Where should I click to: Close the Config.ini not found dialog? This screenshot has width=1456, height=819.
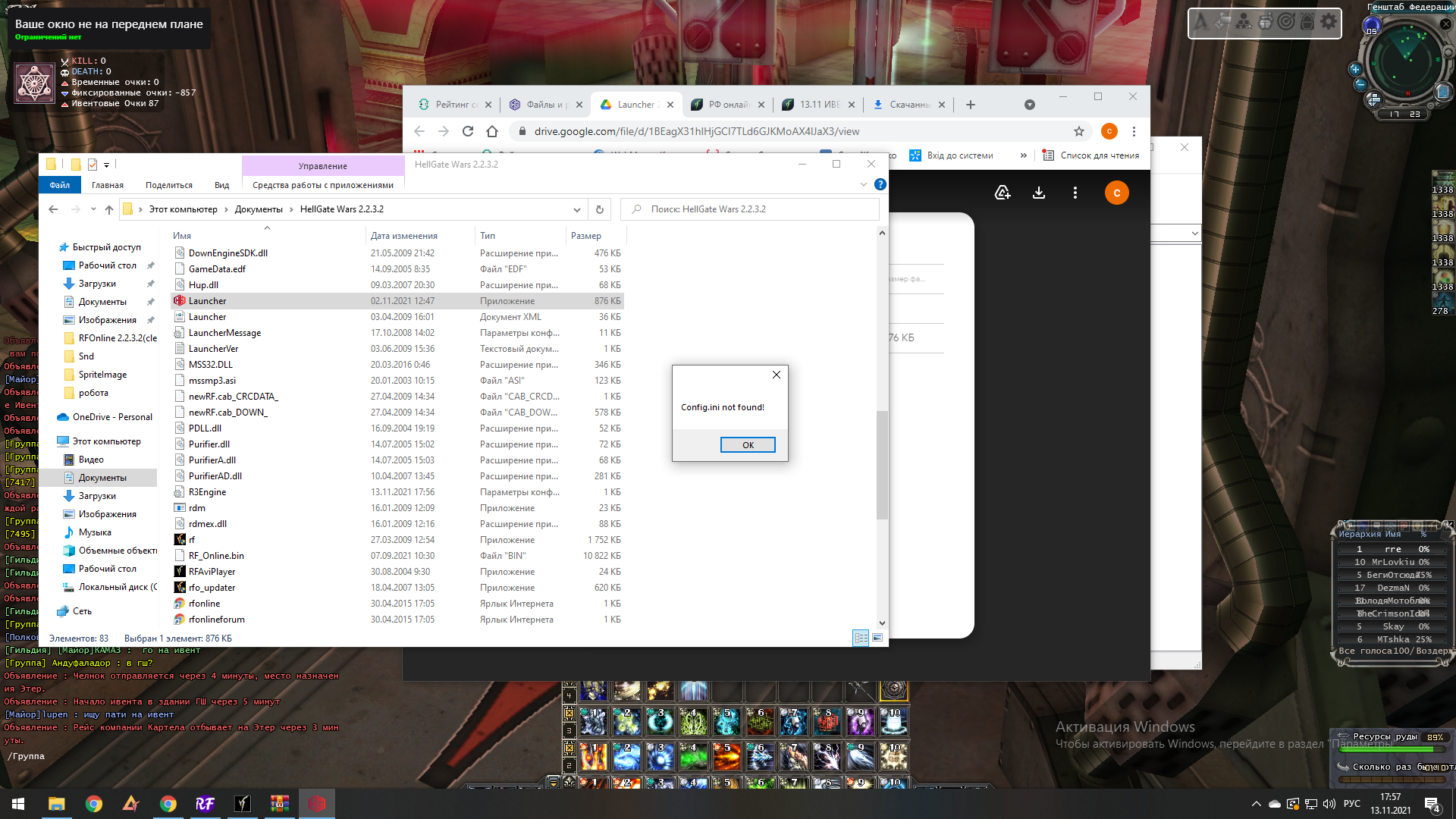777,375
